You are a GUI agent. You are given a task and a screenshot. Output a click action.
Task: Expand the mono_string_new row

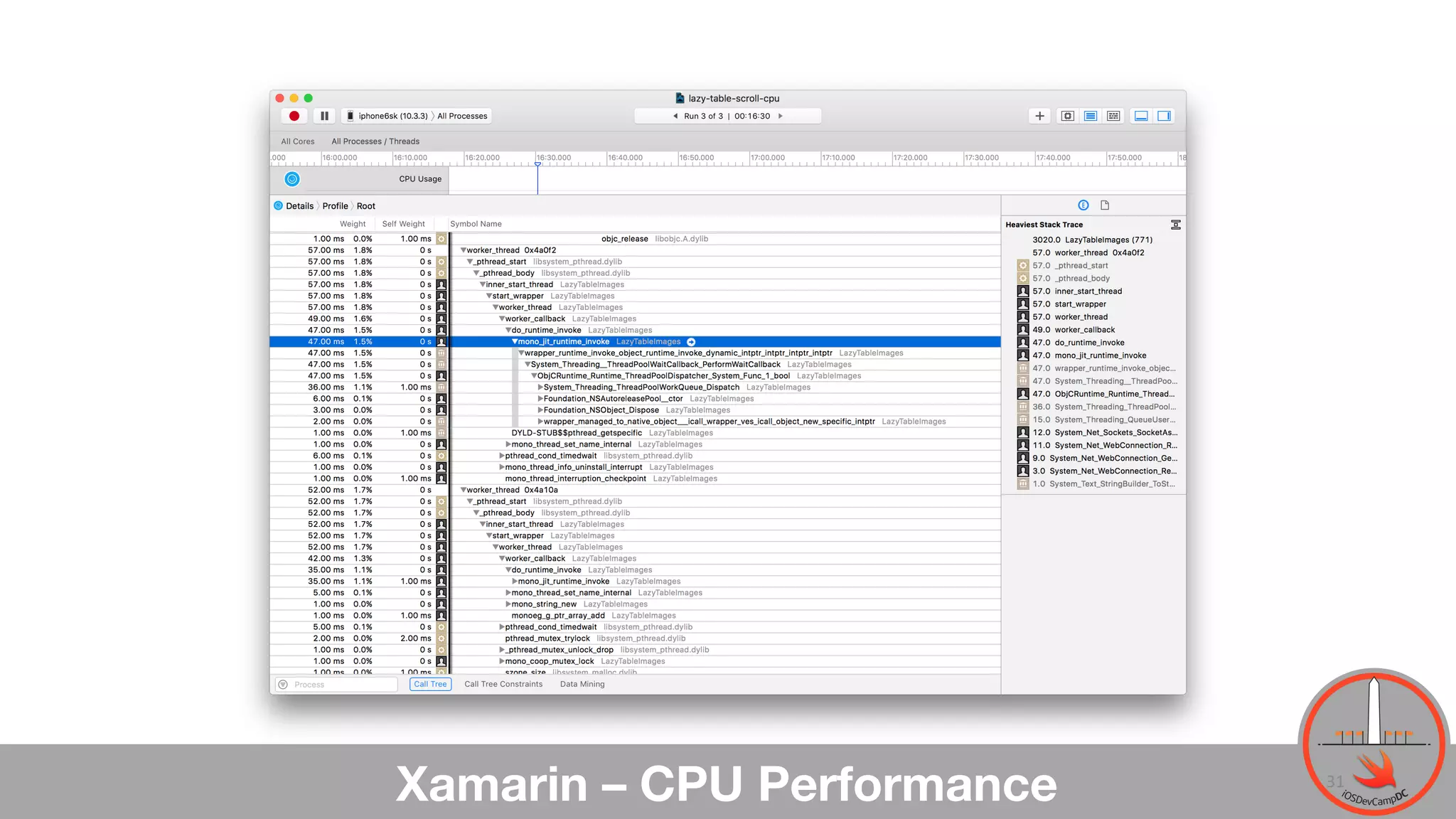click(x=508, y=604)
